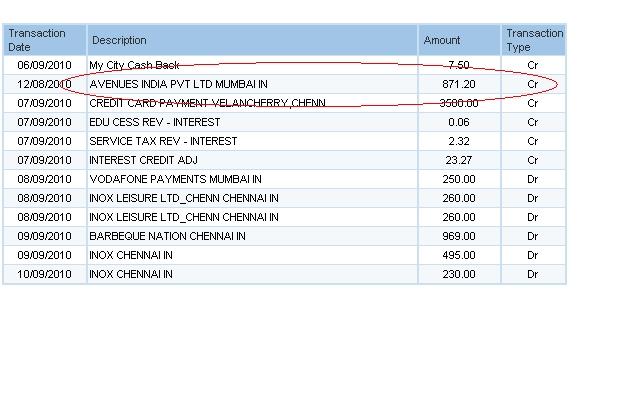Click the date in the VODAFONE PAYMENTS row

(44, 179)
